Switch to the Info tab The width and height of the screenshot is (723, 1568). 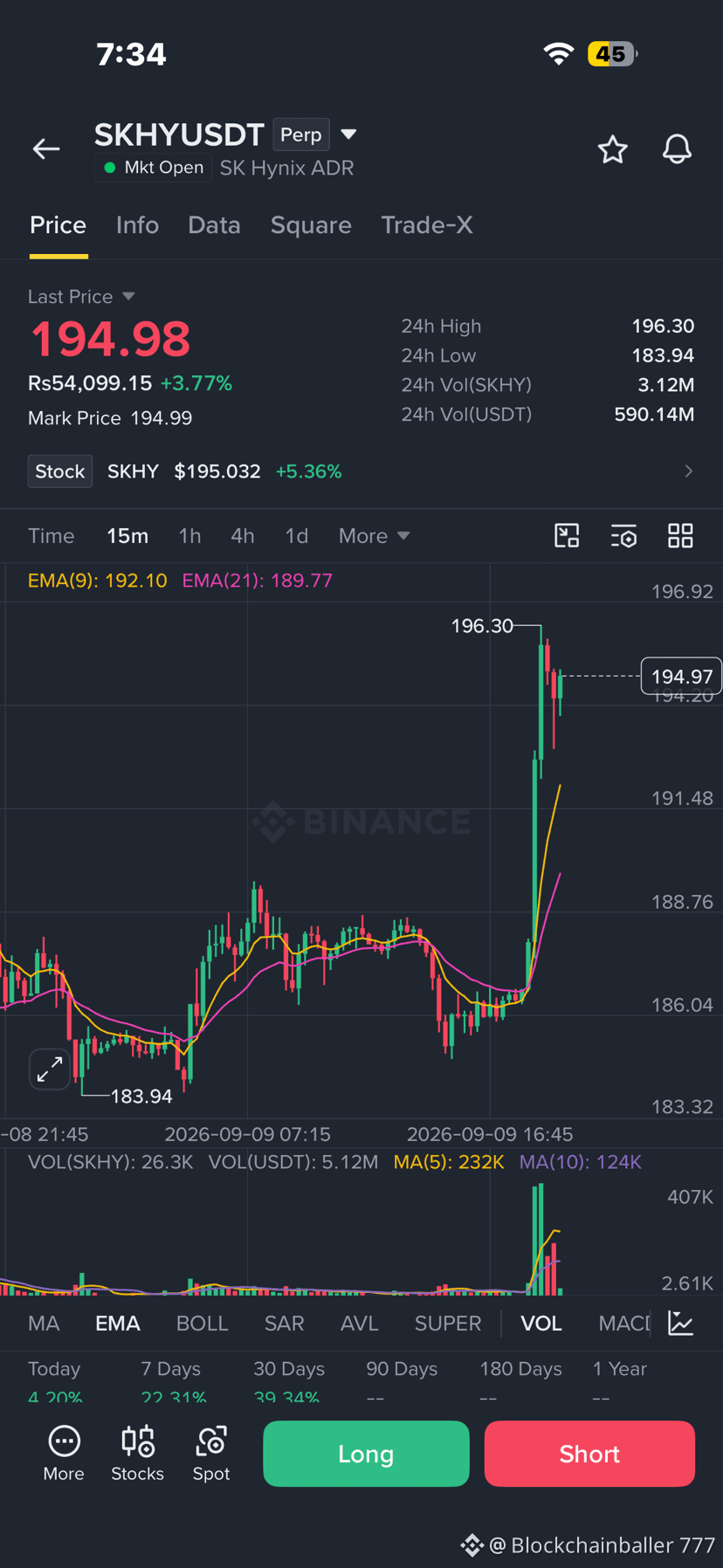(137, 225)
